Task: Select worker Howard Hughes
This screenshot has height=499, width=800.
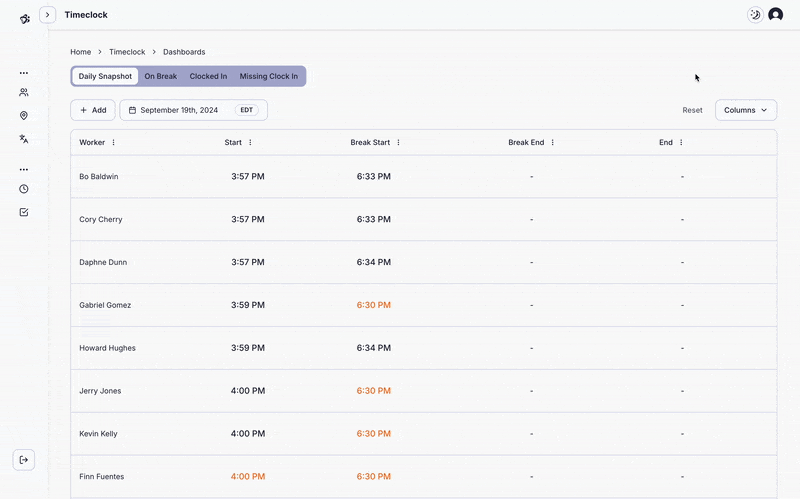Action: (x=107, y=348)
